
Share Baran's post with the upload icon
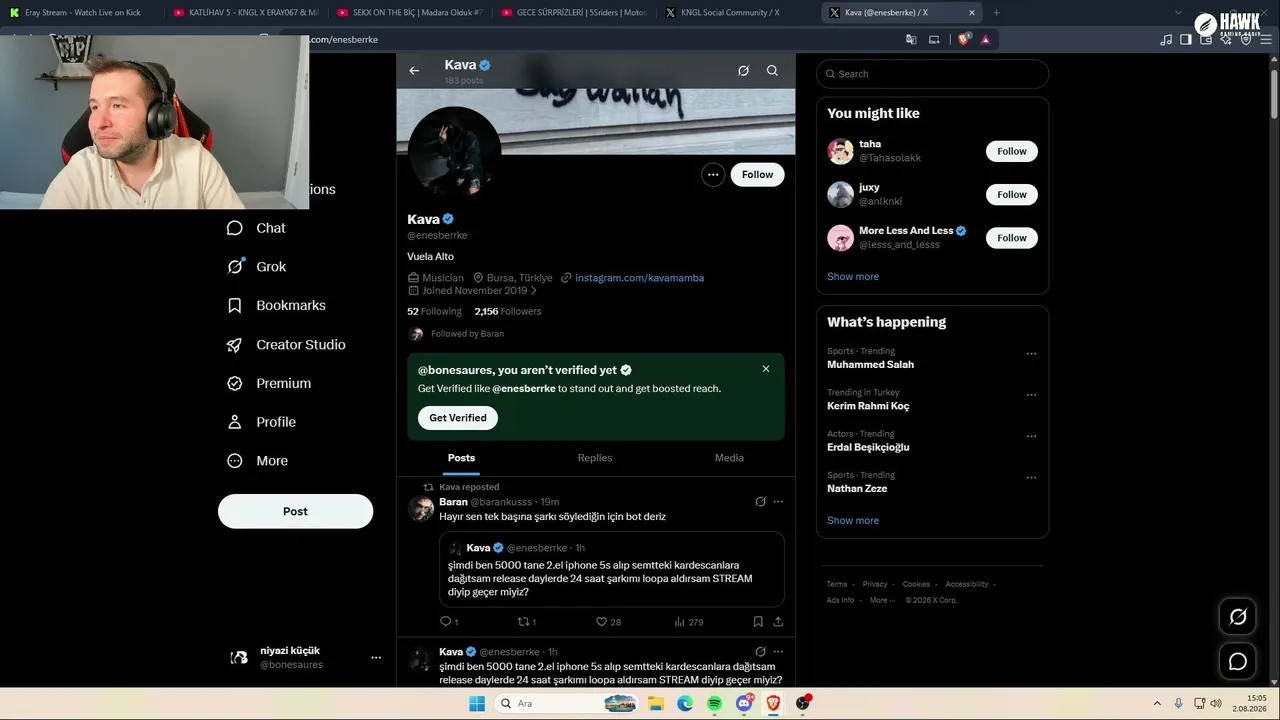[778, 622]
